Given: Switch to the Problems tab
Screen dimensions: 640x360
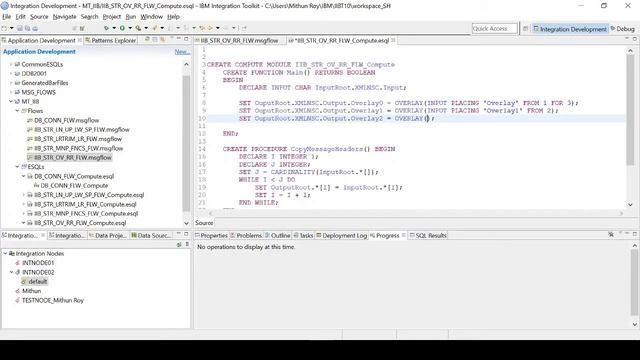Looking at the screenshot, I should coord(246,236).
